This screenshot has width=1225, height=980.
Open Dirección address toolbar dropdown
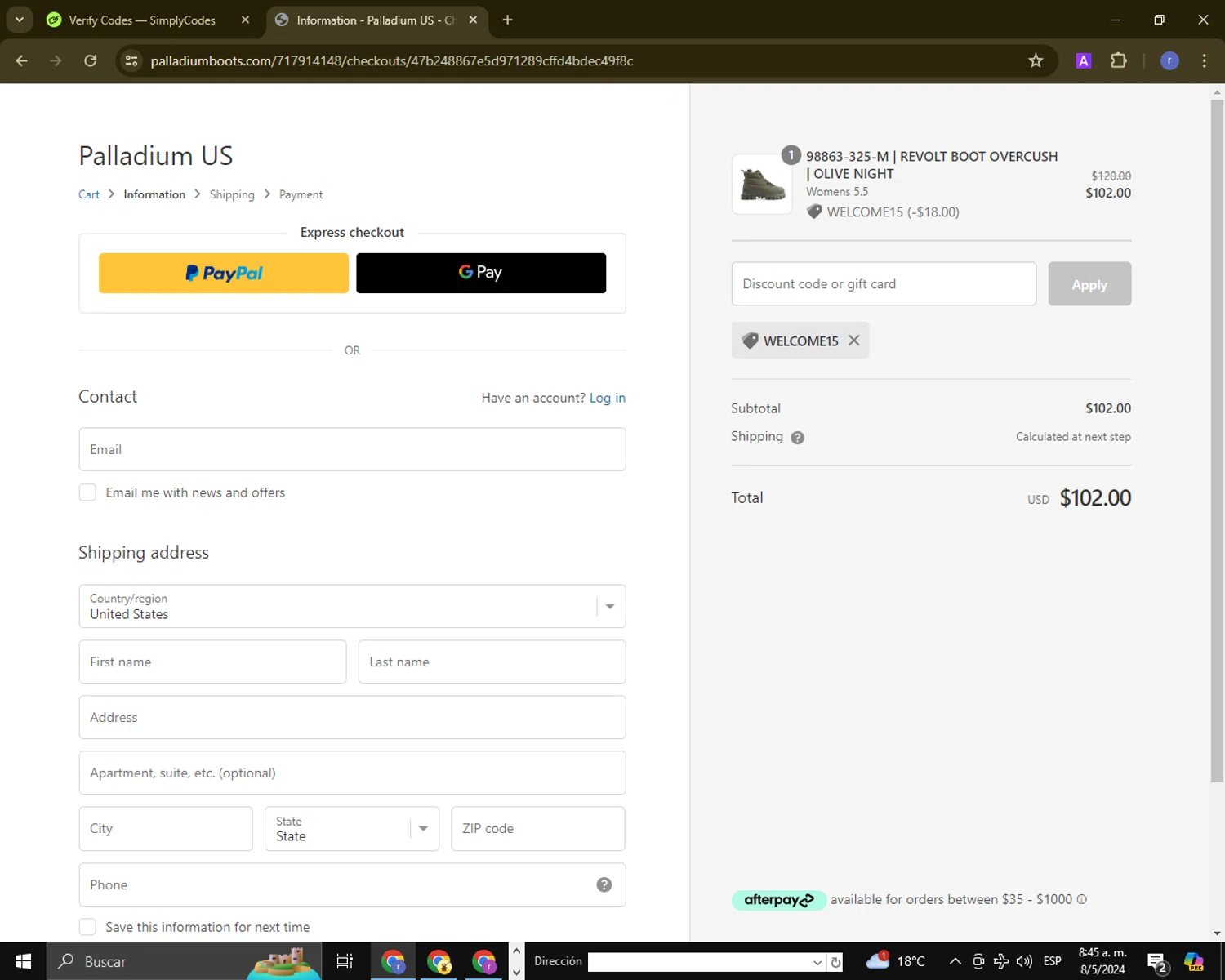pyautogui.click(x=817, y=962)
